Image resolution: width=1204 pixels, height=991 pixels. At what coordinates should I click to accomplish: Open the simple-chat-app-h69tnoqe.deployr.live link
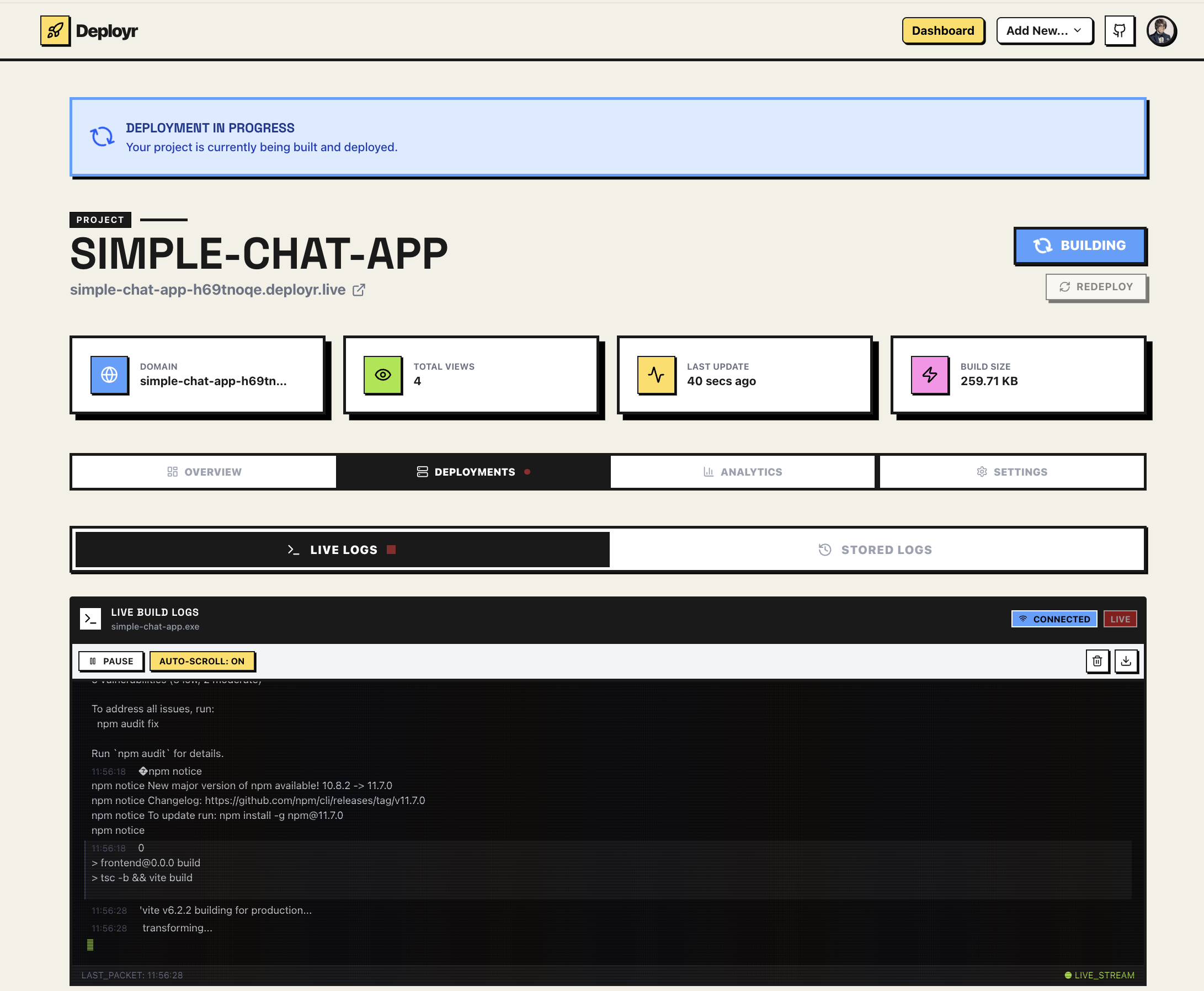[208, 290]
